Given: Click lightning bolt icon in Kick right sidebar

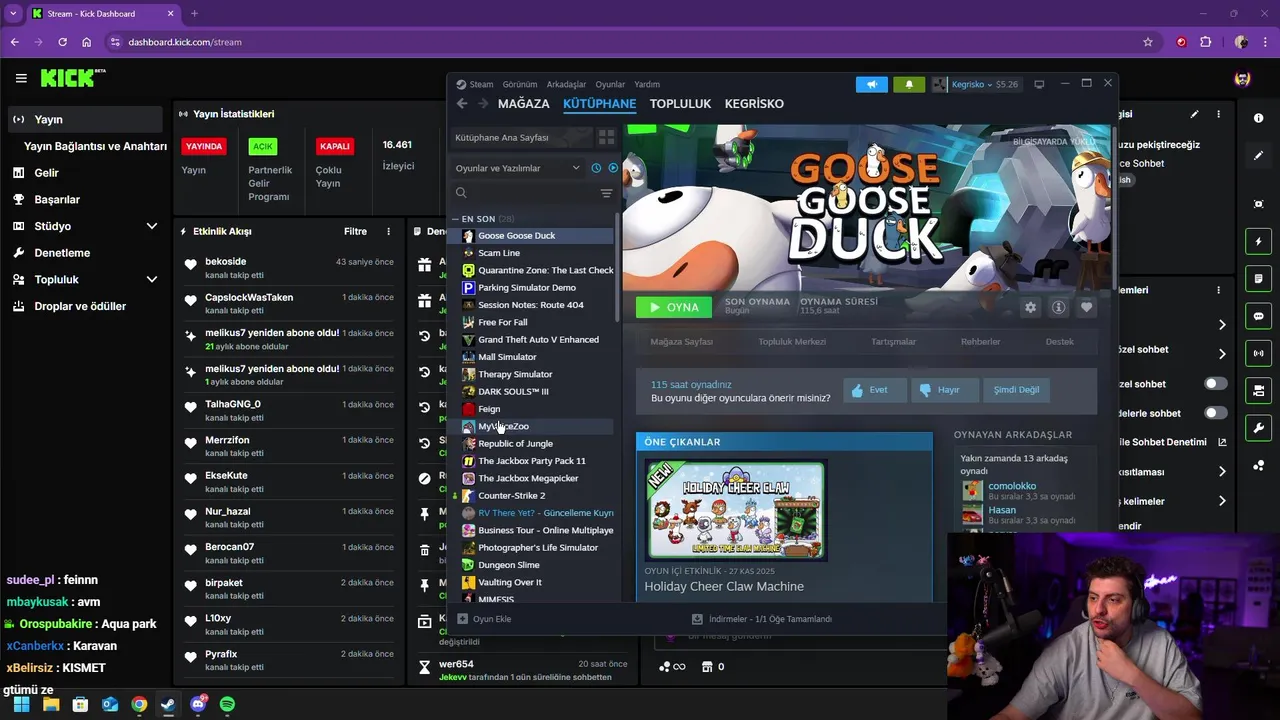Looking at the screenshot, I should pyautogui.click(x=1258, y=241).
